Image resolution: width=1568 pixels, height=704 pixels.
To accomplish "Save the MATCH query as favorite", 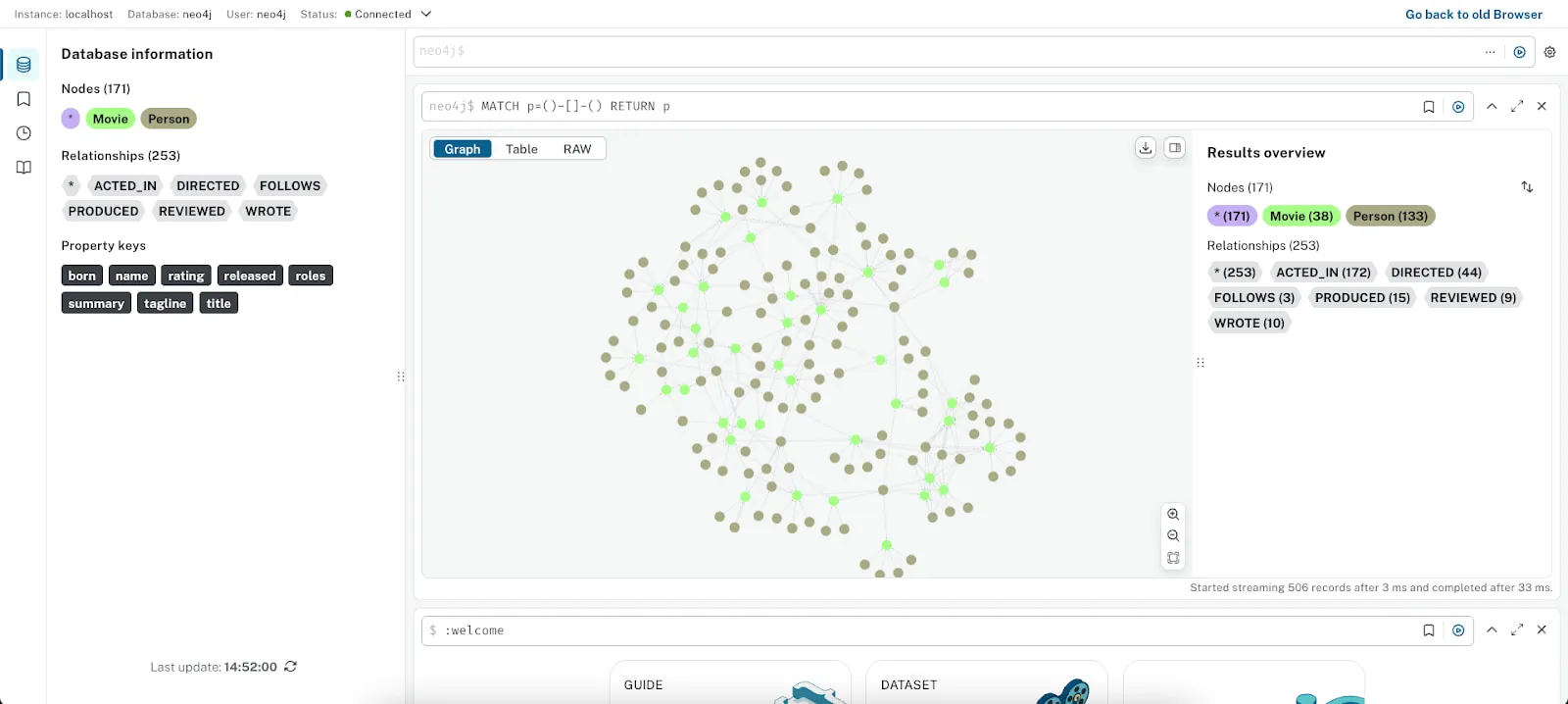I will click(x=1428, y=107).
